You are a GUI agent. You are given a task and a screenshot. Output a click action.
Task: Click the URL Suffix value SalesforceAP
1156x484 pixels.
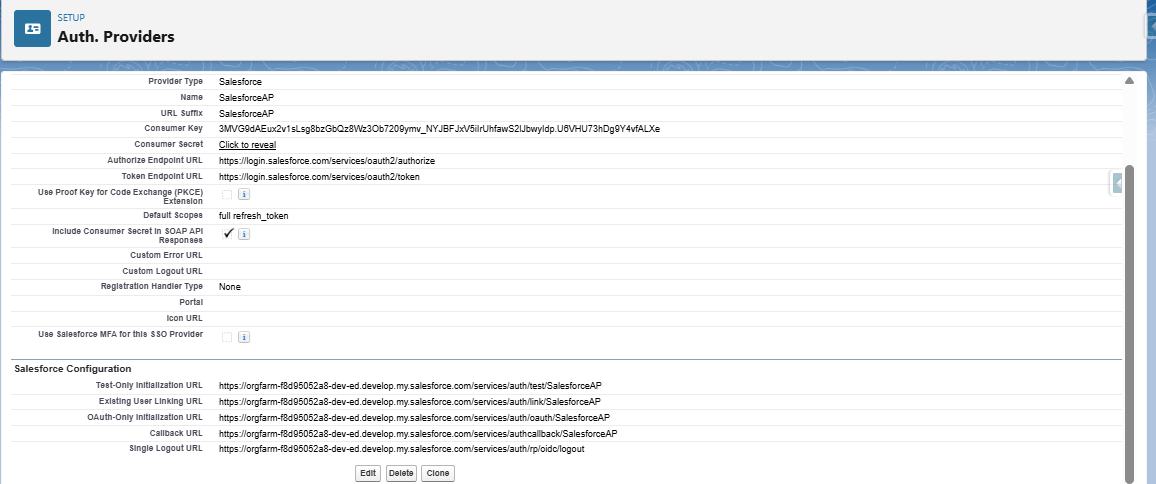coord(246,114)
